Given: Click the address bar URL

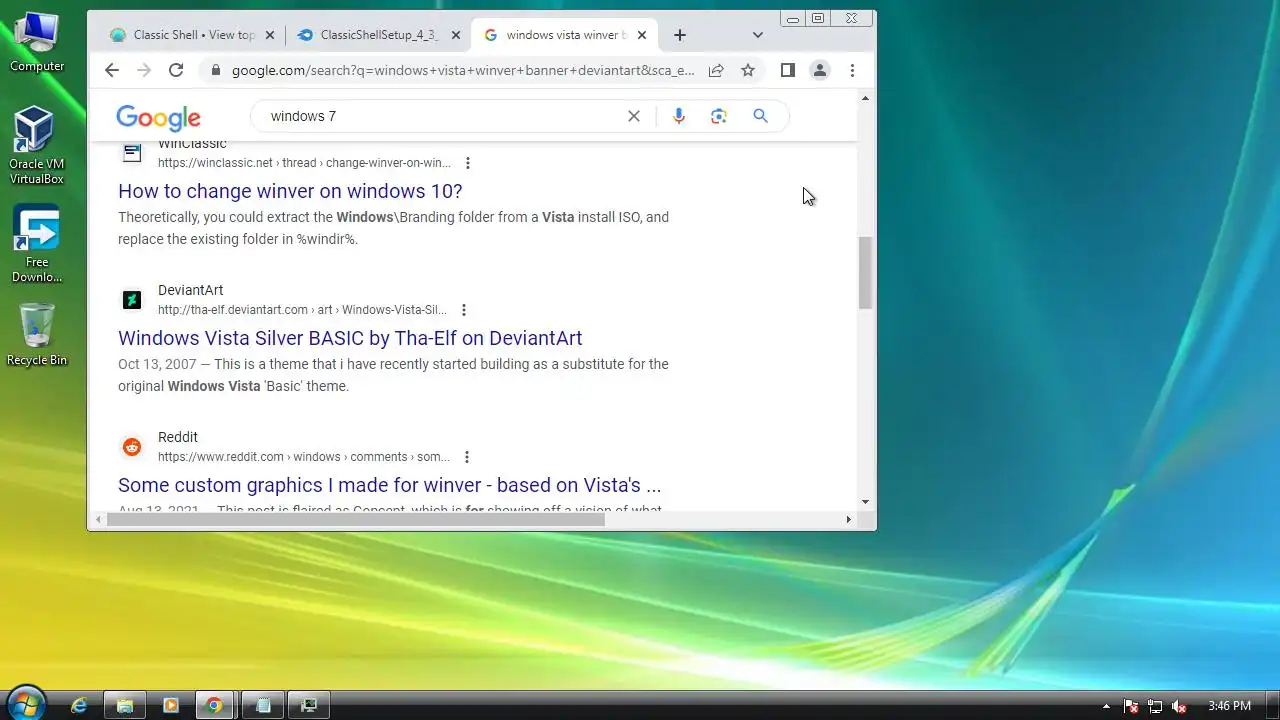Looking at the screenshot, I should [x=463, y=70].
